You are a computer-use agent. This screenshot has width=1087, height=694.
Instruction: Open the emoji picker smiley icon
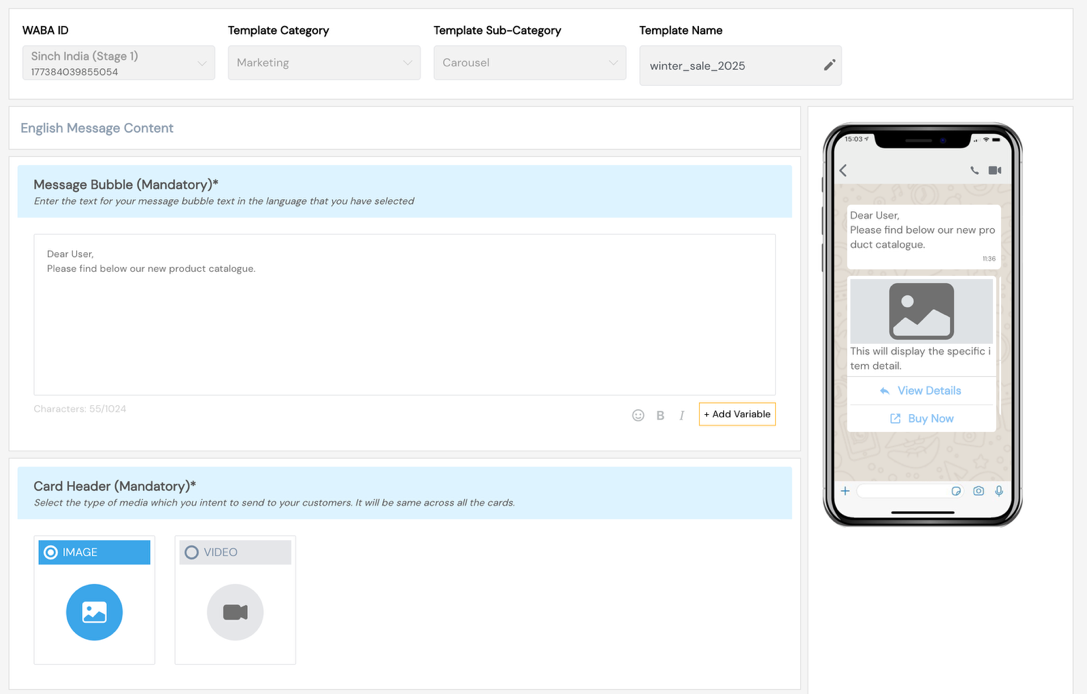[x=638, y=415]
